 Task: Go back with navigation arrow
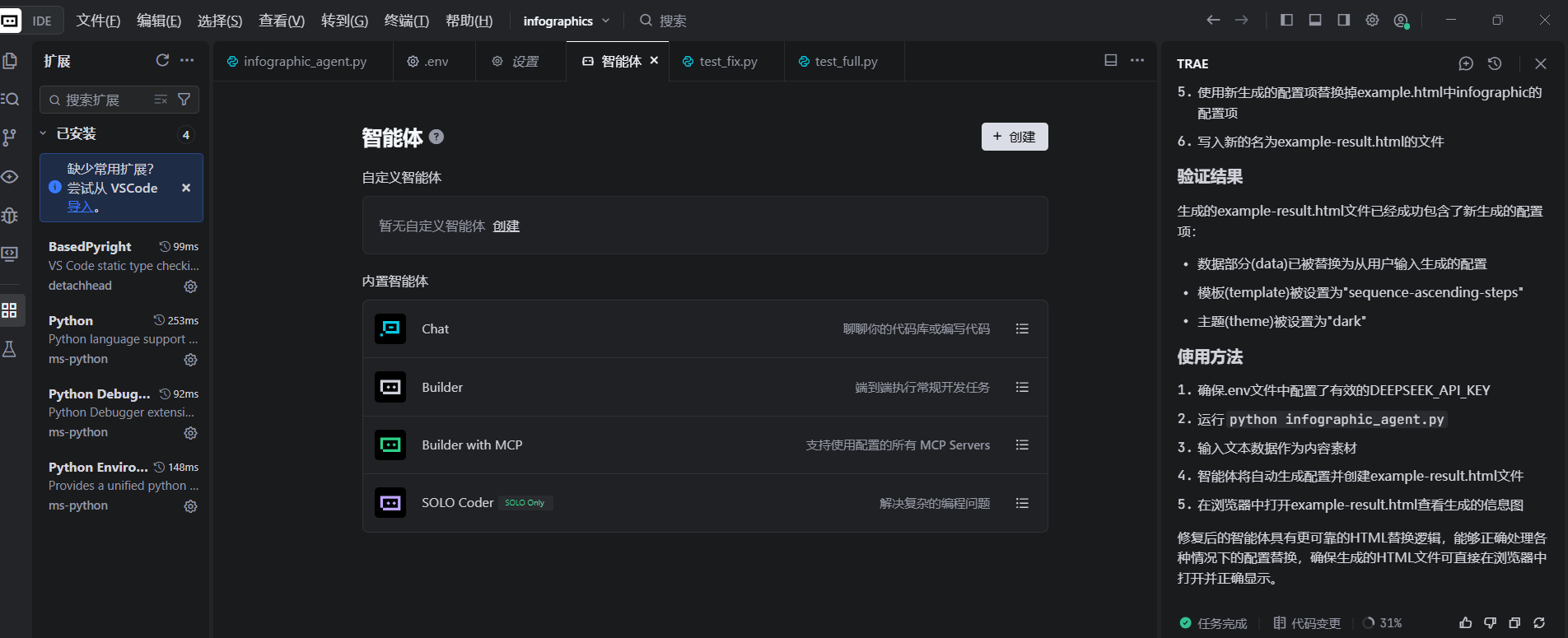click(1213, 20)
